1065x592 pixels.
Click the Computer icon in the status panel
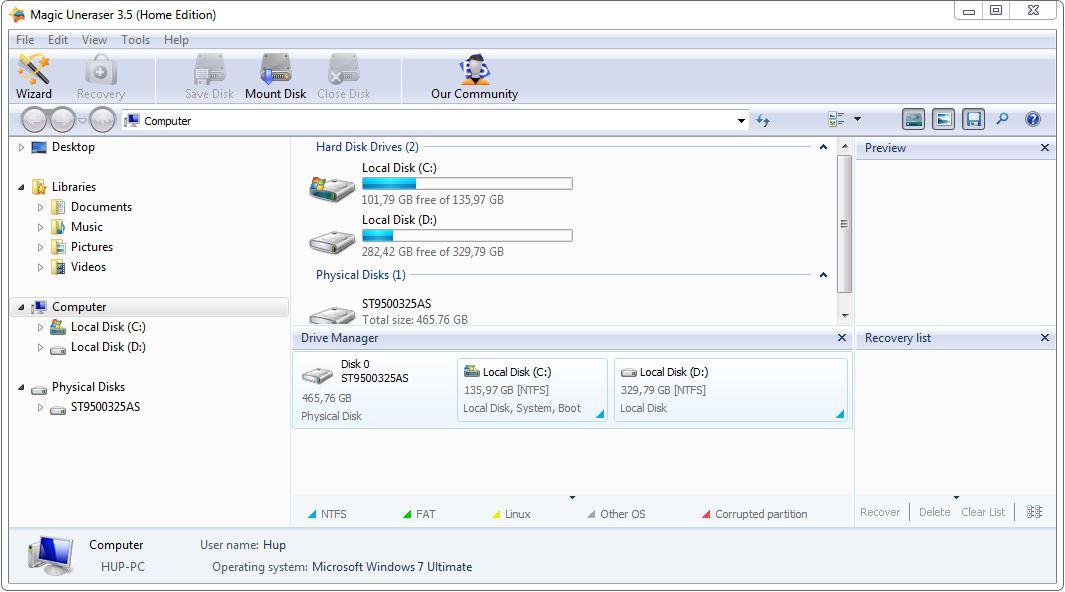tap(51, 555)
